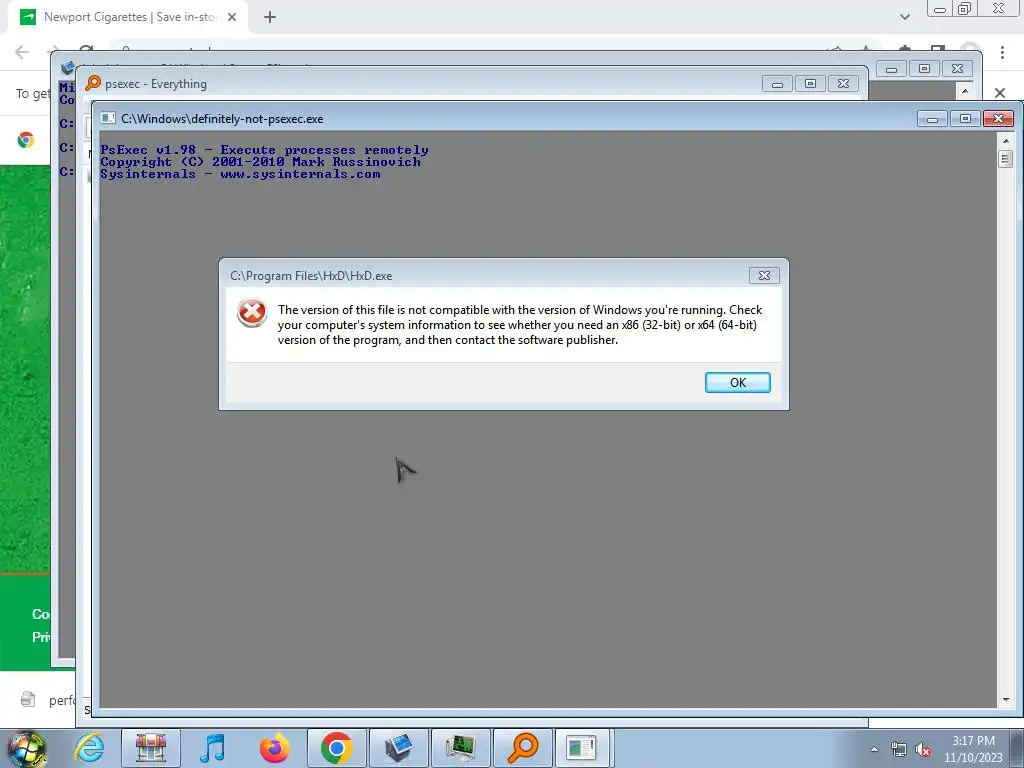The width and height of the screenshot is (1024, 768).
Task: Dismiss the Chrome info bar
Action: point(1000,93)
